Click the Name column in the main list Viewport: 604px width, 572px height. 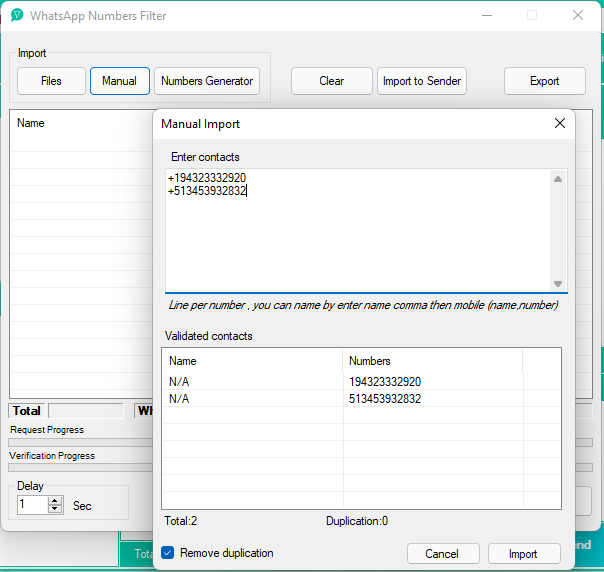click(x=31, y=123)
